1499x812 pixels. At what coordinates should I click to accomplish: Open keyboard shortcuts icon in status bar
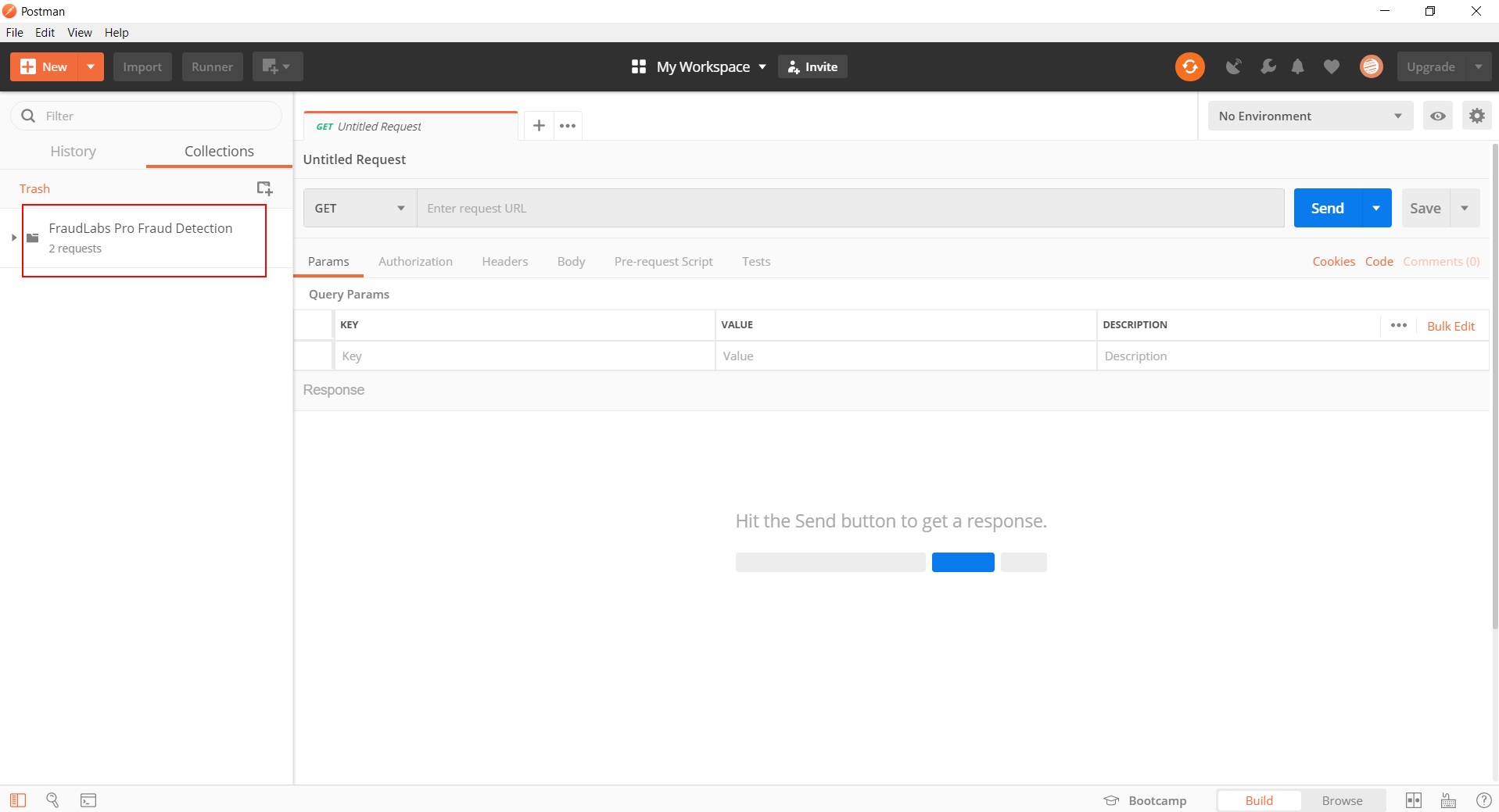pos(1448,800)
